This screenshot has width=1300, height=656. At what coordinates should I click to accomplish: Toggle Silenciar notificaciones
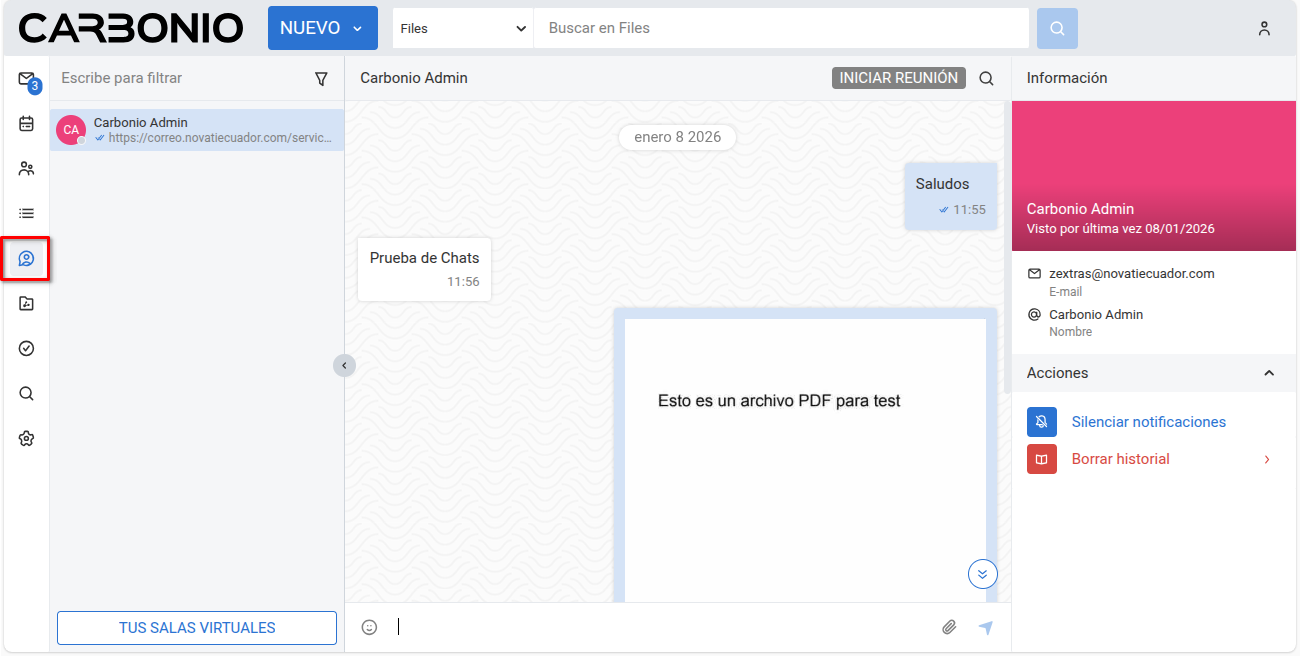[x=1148, y=422]
